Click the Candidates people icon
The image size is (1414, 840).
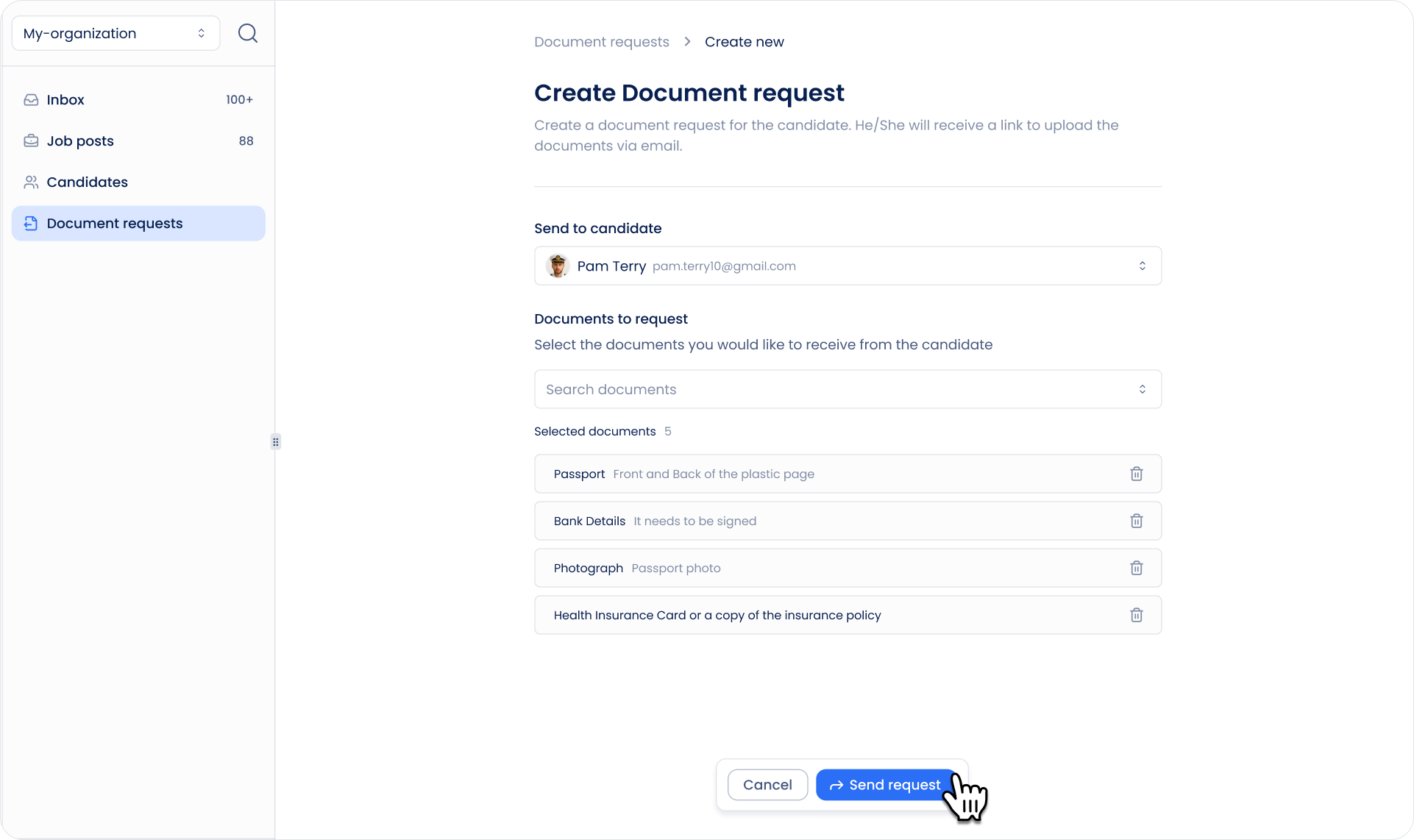(31, 182)
